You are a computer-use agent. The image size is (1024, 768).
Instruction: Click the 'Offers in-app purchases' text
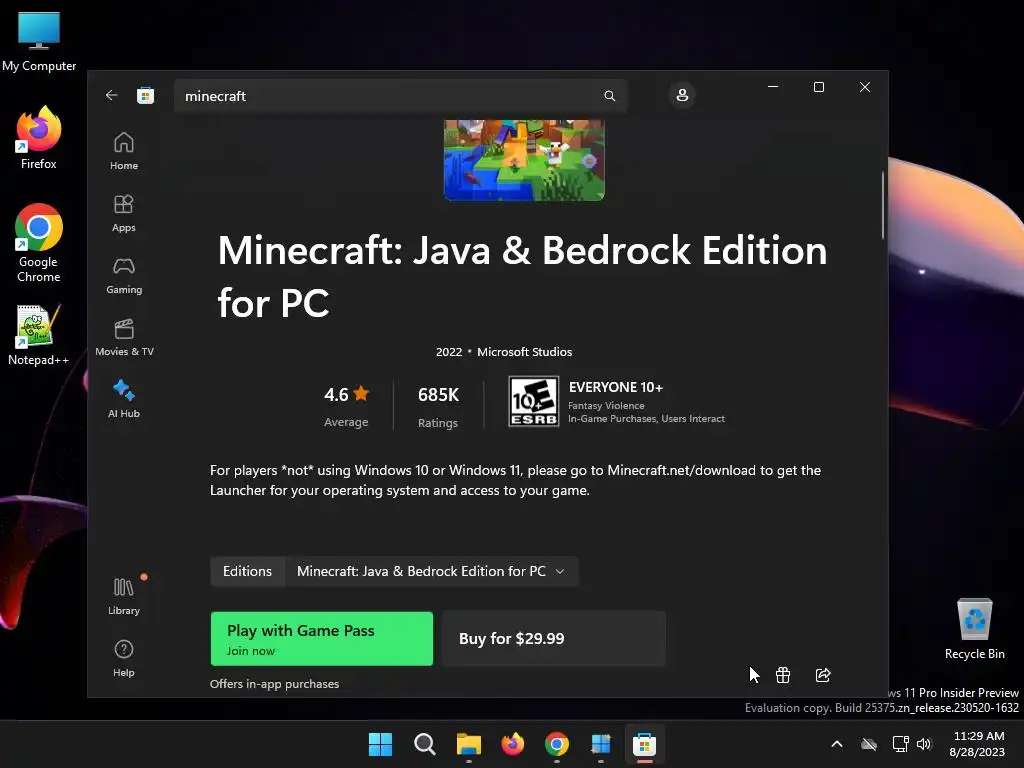point(274,684)
